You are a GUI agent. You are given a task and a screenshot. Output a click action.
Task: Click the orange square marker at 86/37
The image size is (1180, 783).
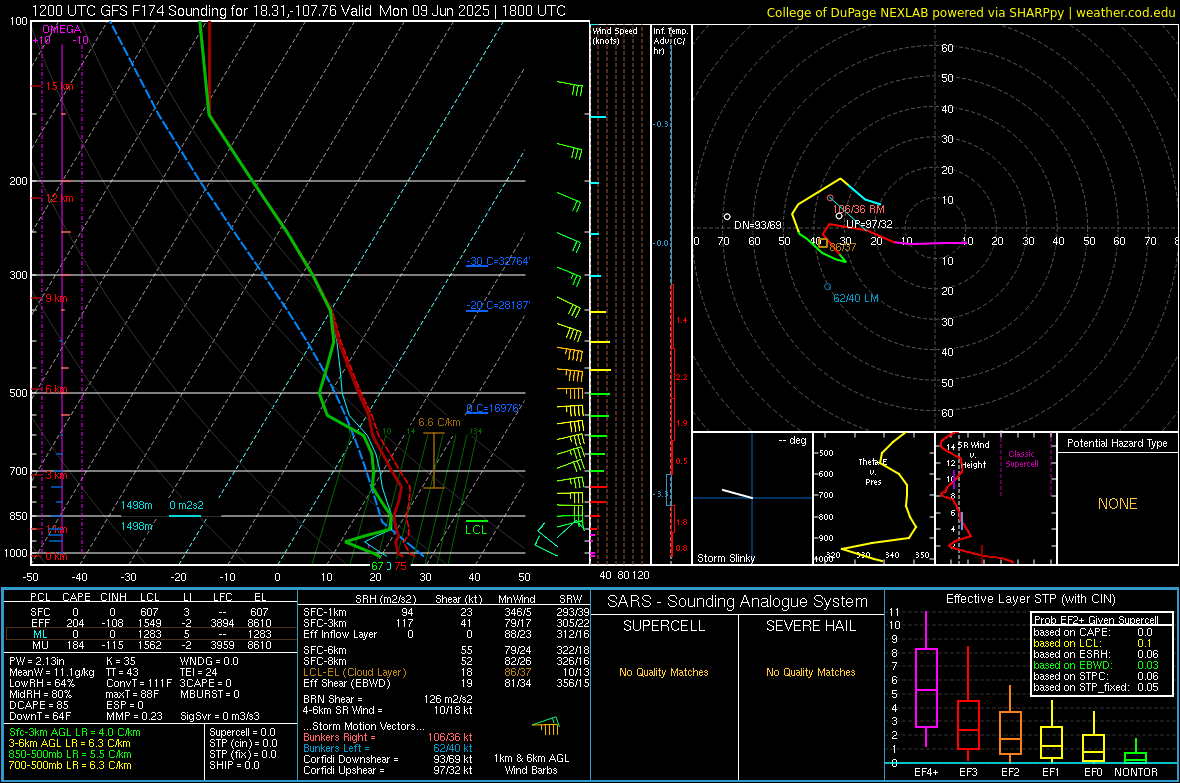[823, 243]
